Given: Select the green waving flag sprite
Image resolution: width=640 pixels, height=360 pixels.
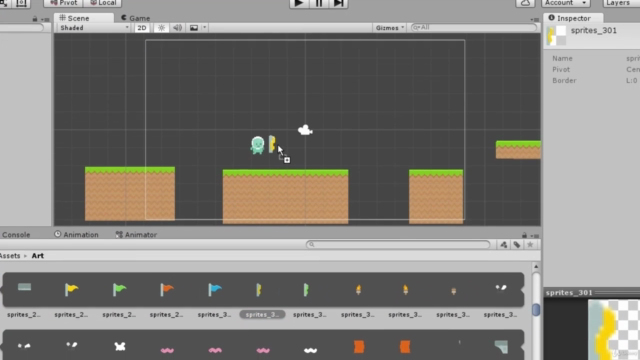Looking at the screenshot, I should (119, 289).
